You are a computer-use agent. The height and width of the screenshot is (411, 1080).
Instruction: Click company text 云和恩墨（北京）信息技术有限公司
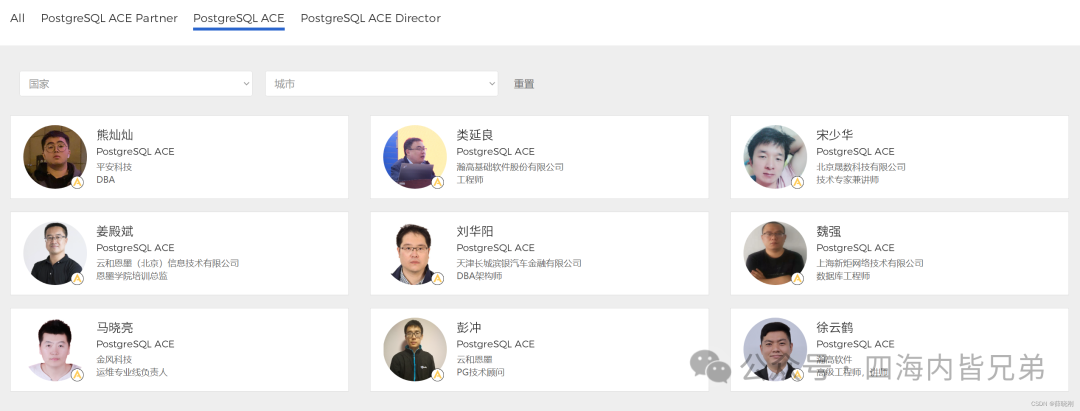tap(167, 263)
